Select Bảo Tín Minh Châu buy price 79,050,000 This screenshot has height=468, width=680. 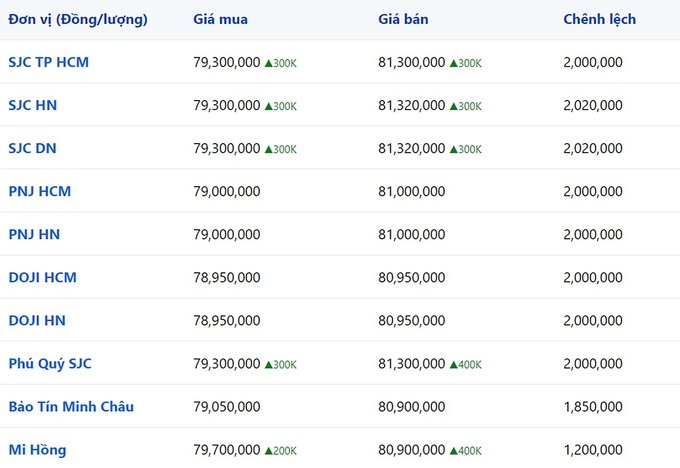pyautogui.click(x=227, y=406)
